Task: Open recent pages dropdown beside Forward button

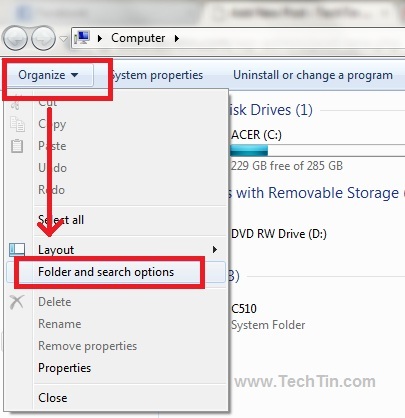Action: coord(63,39)
